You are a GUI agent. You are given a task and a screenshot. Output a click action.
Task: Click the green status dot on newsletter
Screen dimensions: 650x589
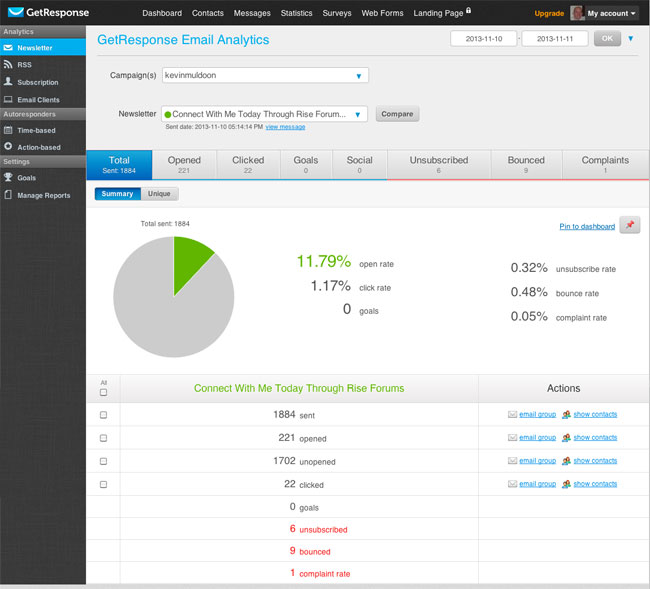(167, 114)
